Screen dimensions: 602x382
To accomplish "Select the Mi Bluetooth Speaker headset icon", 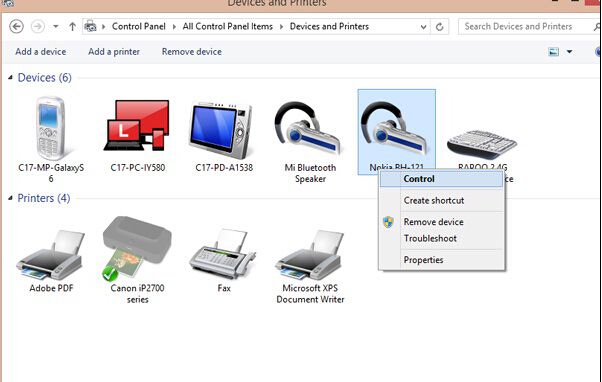I will click(307, 129).
